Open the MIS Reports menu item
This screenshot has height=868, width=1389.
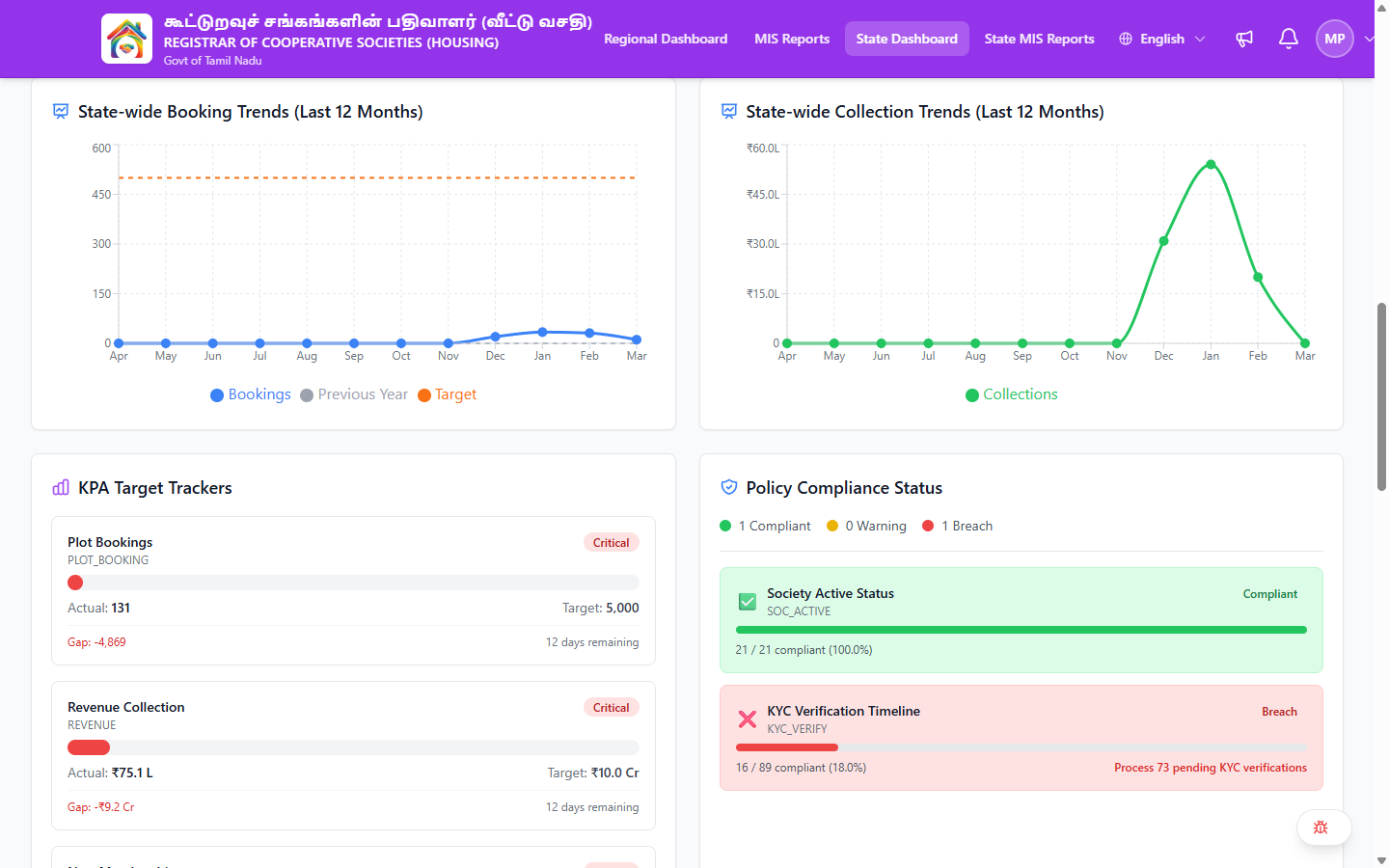click(x=792, y=39)
